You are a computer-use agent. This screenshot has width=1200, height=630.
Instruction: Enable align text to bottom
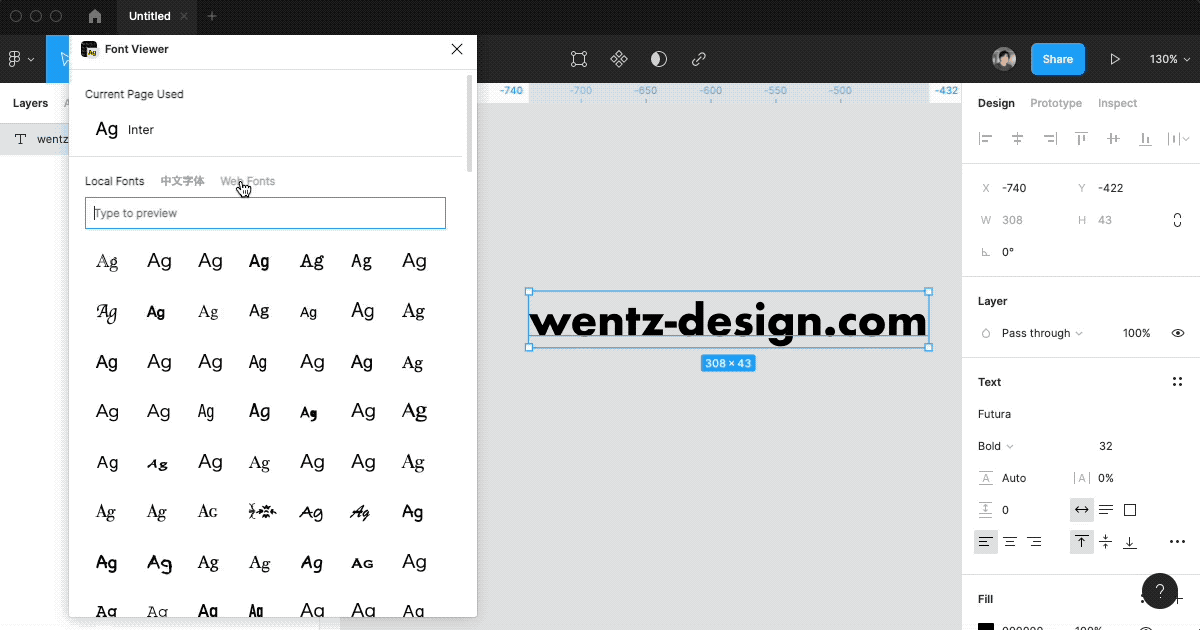pos(1130,542)
